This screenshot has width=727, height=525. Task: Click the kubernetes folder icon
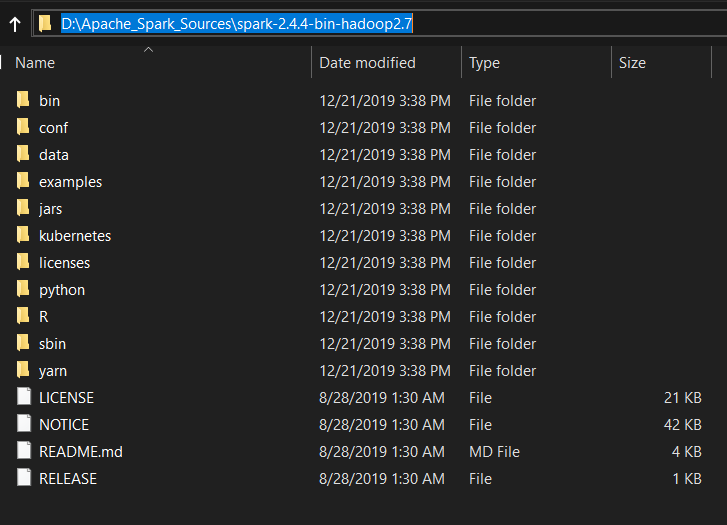coord(23,235)
